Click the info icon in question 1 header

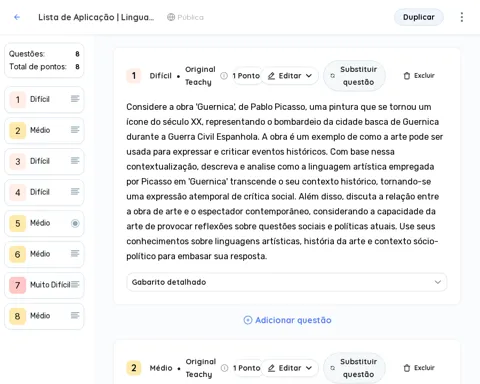pos(224,76)
